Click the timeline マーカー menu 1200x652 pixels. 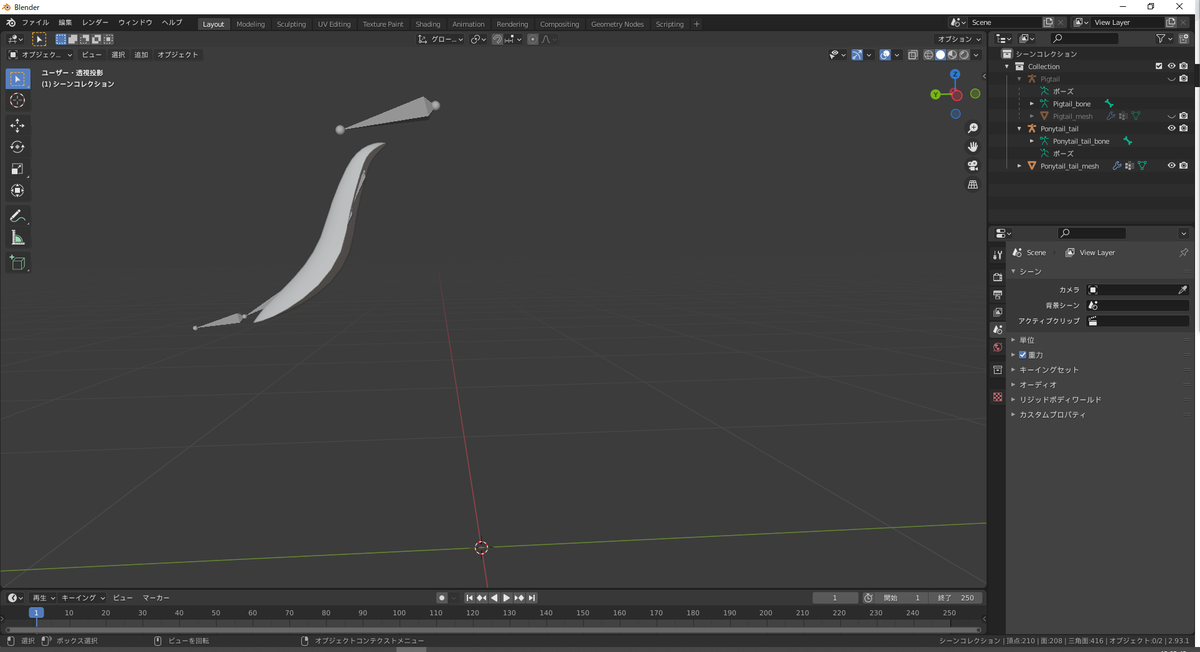coord(156,598)
